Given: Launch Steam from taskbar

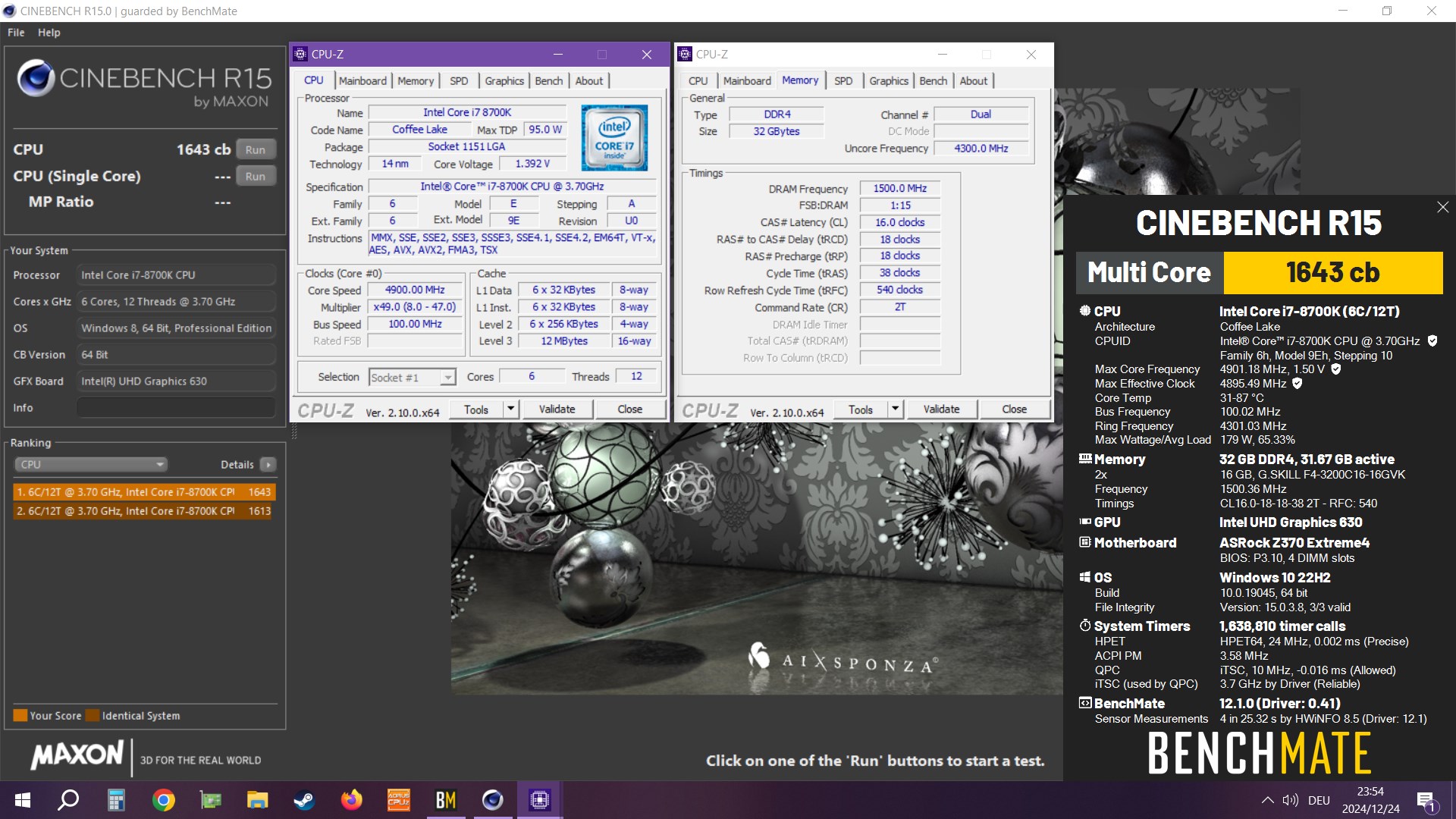Looking at the screenshot, I should click(x=304, y=800).
